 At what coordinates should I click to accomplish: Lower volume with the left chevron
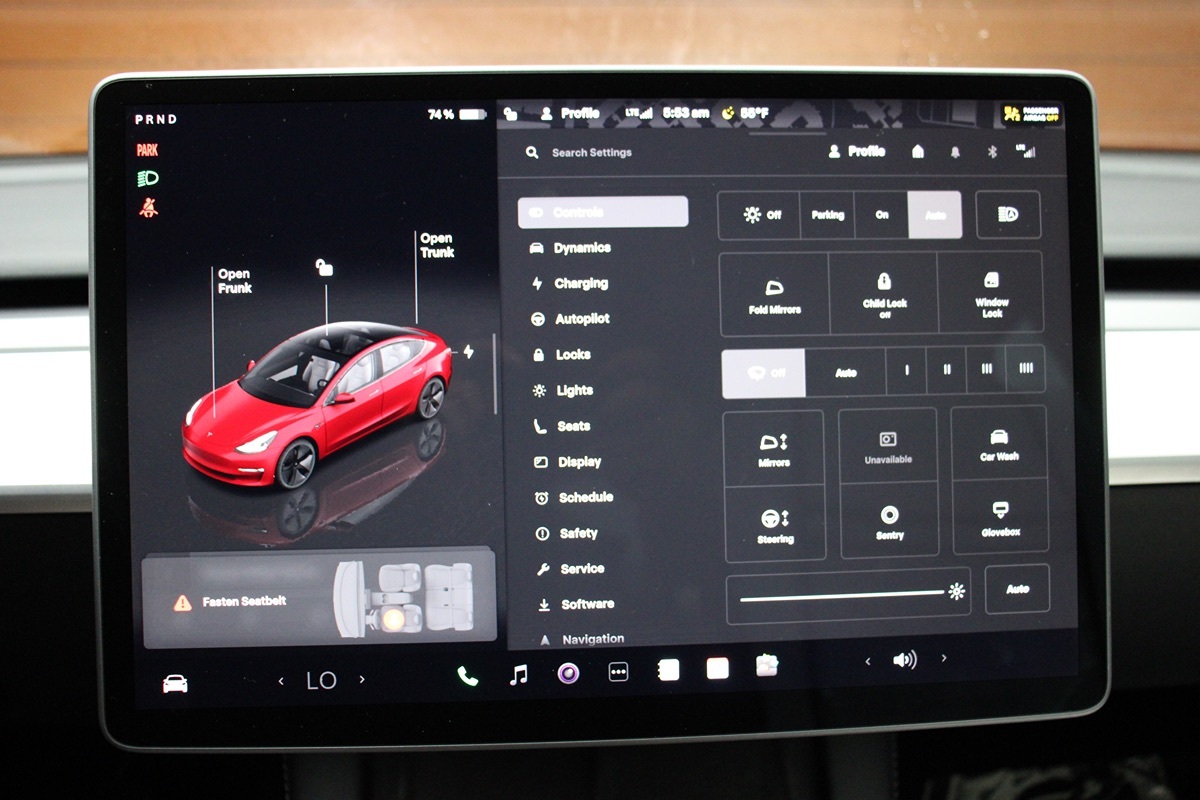867,661
